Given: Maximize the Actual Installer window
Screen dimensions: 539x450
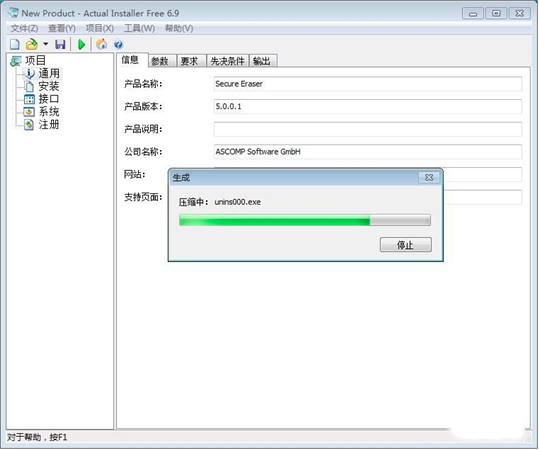Looking at the screenshot, I should 496,14.
